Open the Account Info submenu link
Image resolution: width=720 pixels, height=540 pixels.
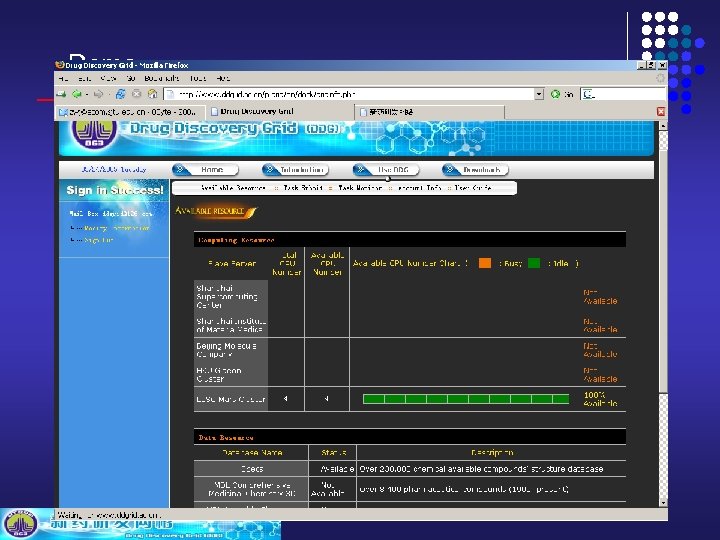(419, 188)
